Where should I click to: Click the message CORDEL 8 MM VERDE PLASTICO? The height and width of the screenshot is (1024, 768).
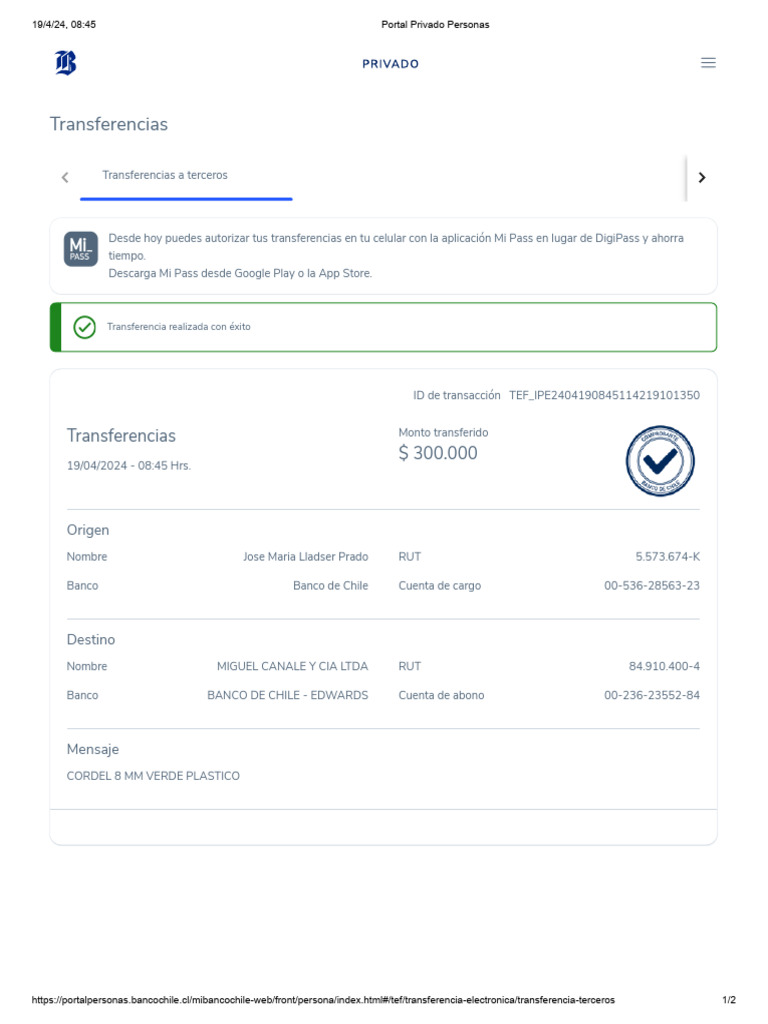(x=153, y=776)
